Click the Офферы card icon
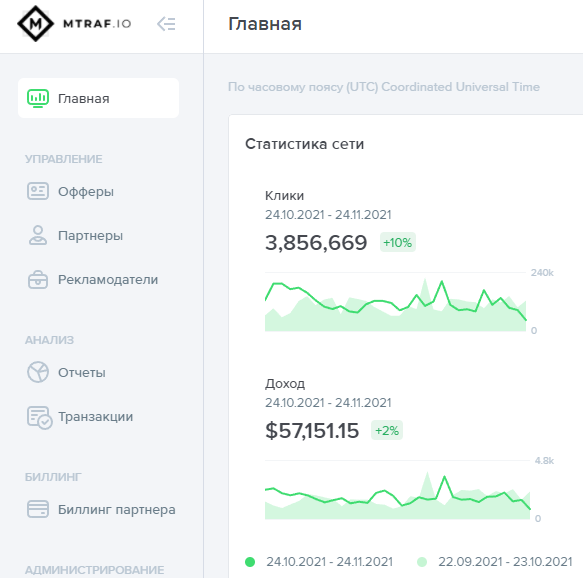 click(x=38, y=191)
